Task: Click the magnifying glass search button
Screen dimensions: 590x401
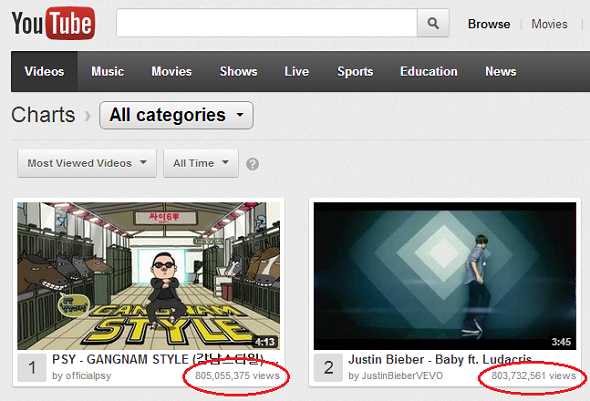Action: (433, 23)
